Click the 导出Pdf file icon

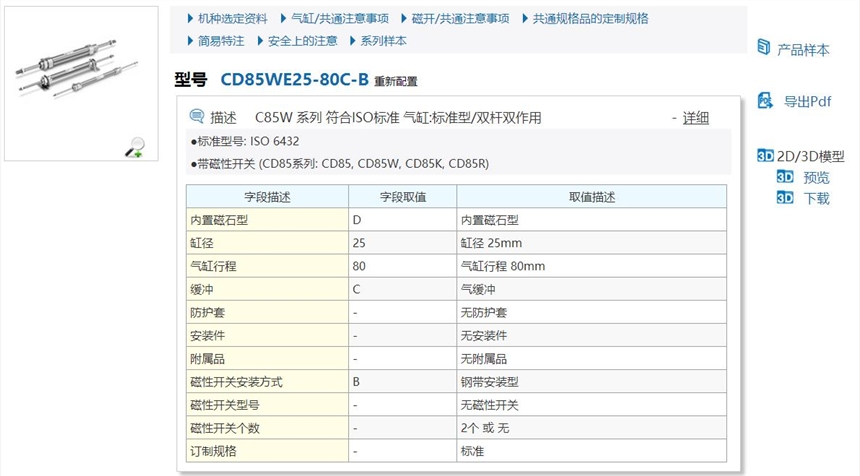pyautogui.click(x=765, y=100)
